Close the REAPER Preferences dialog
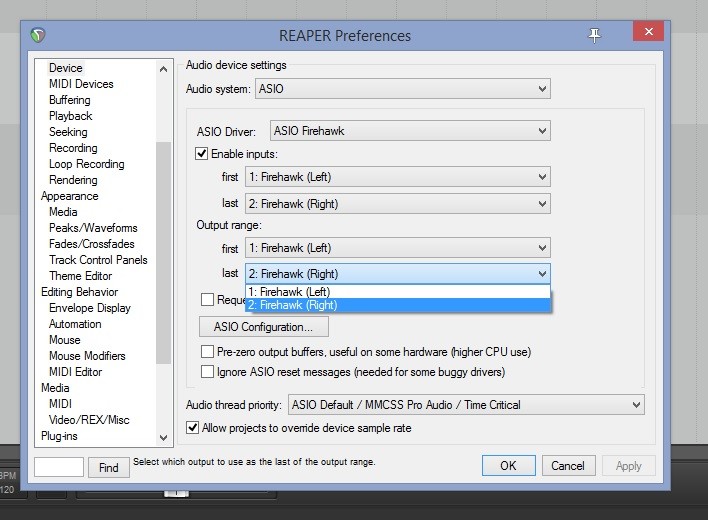This screenshot has height=520, width=708. (648, 32)
